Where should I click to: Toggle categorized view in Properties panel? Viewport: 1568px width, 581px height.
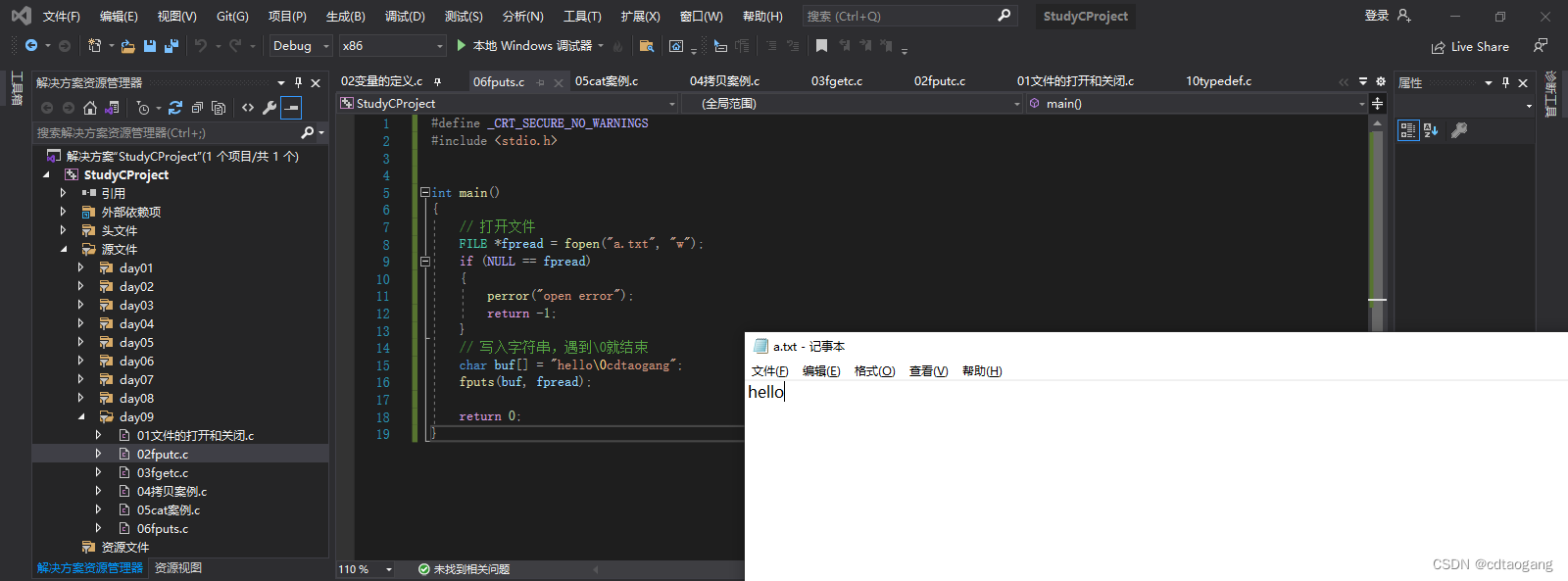1408,130
